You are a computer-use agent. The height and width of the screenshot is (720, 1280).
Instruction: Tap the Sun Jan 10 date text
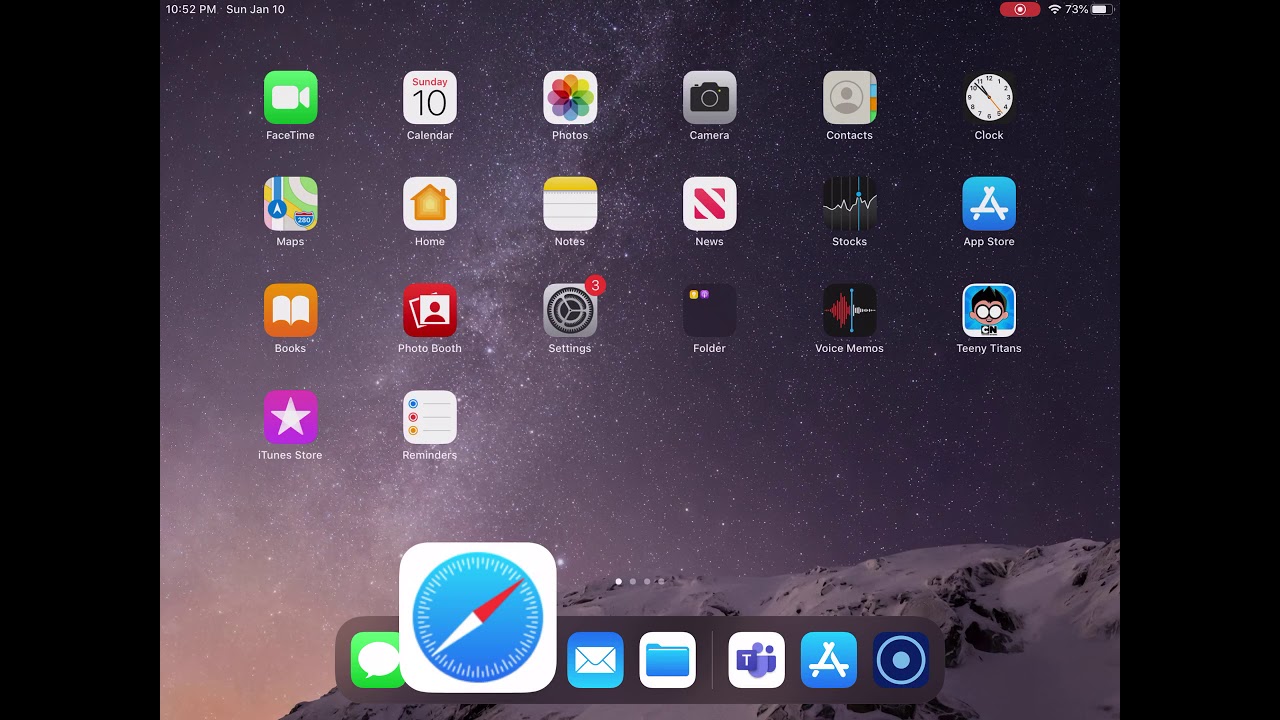point(255,9)
